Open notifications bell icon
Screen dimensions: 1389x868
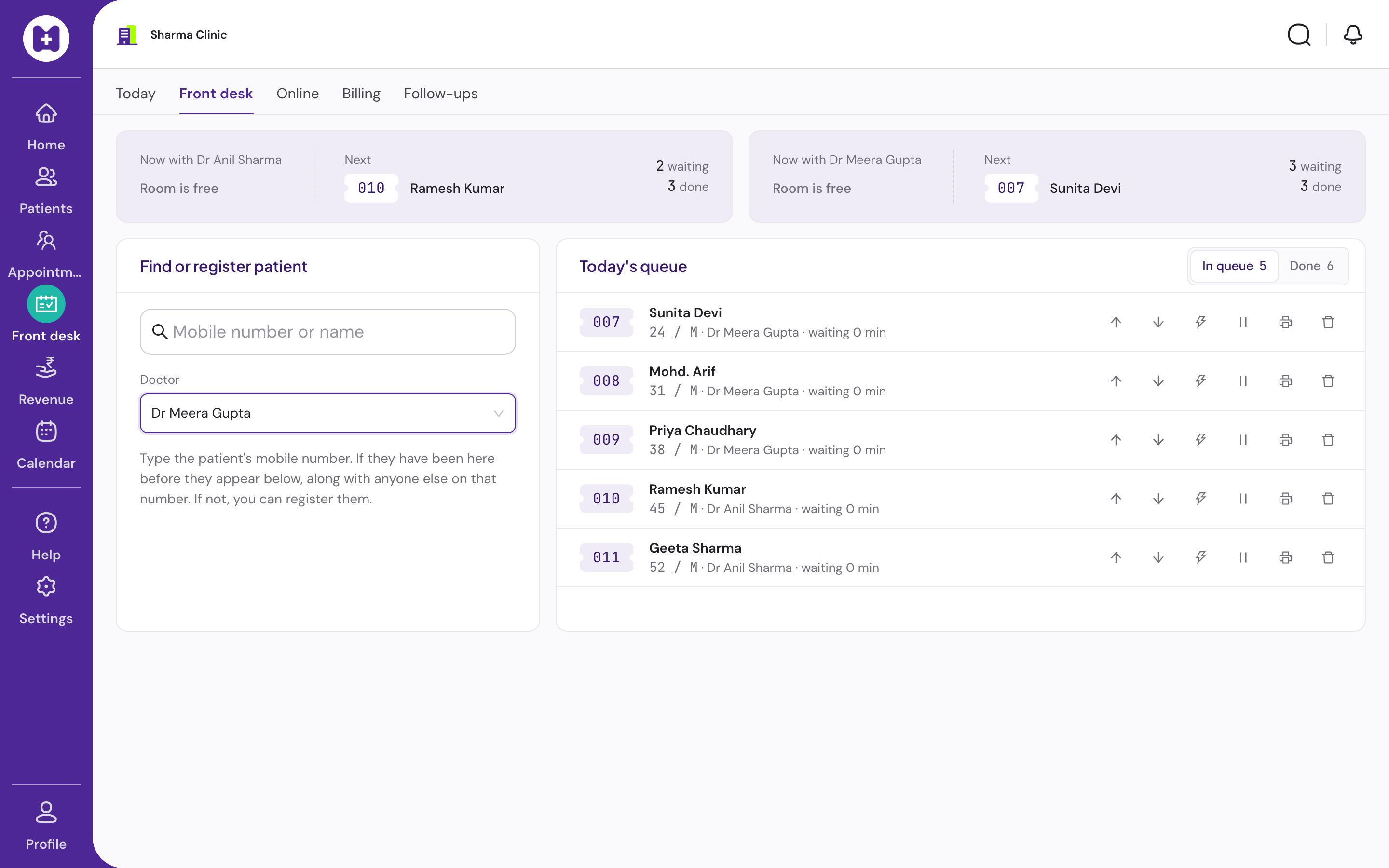click(1353, 34)
